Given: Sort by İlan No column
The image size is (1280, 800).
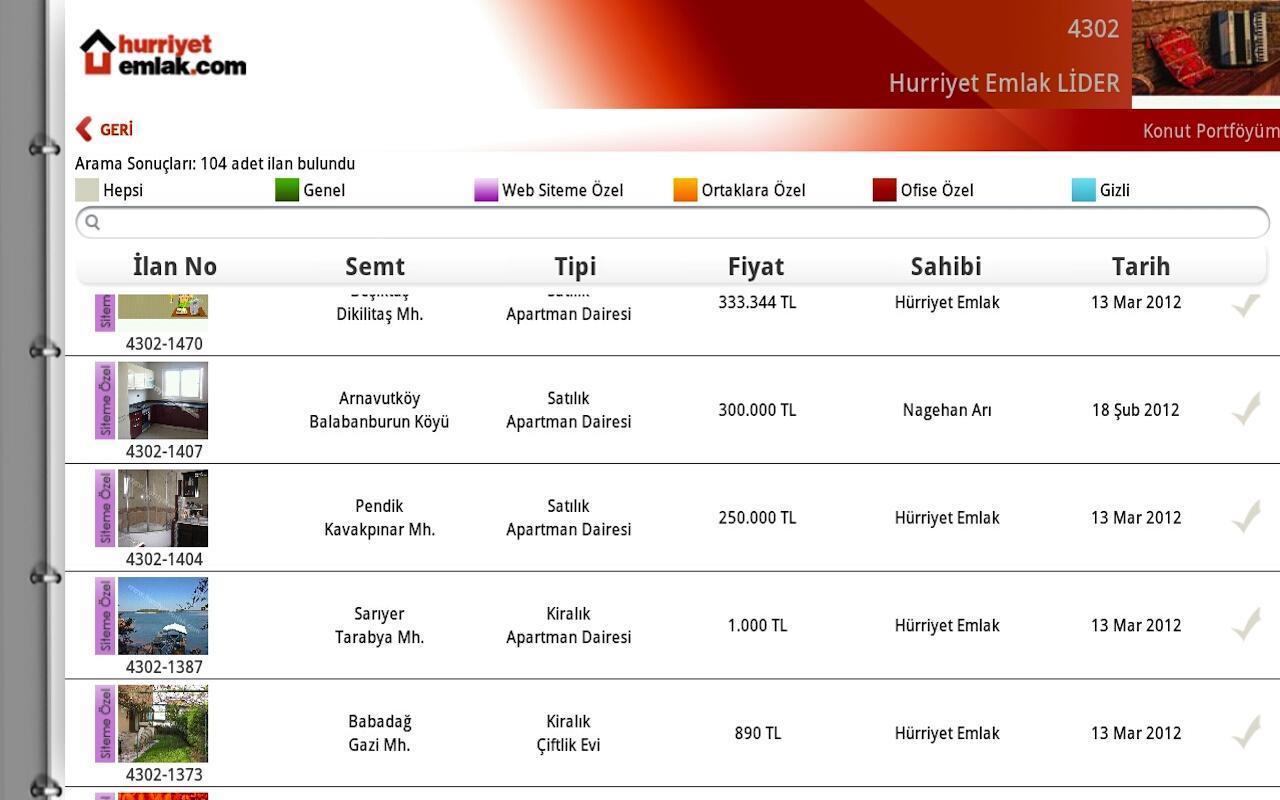Looking at the screenshot, I should point(175,266).
